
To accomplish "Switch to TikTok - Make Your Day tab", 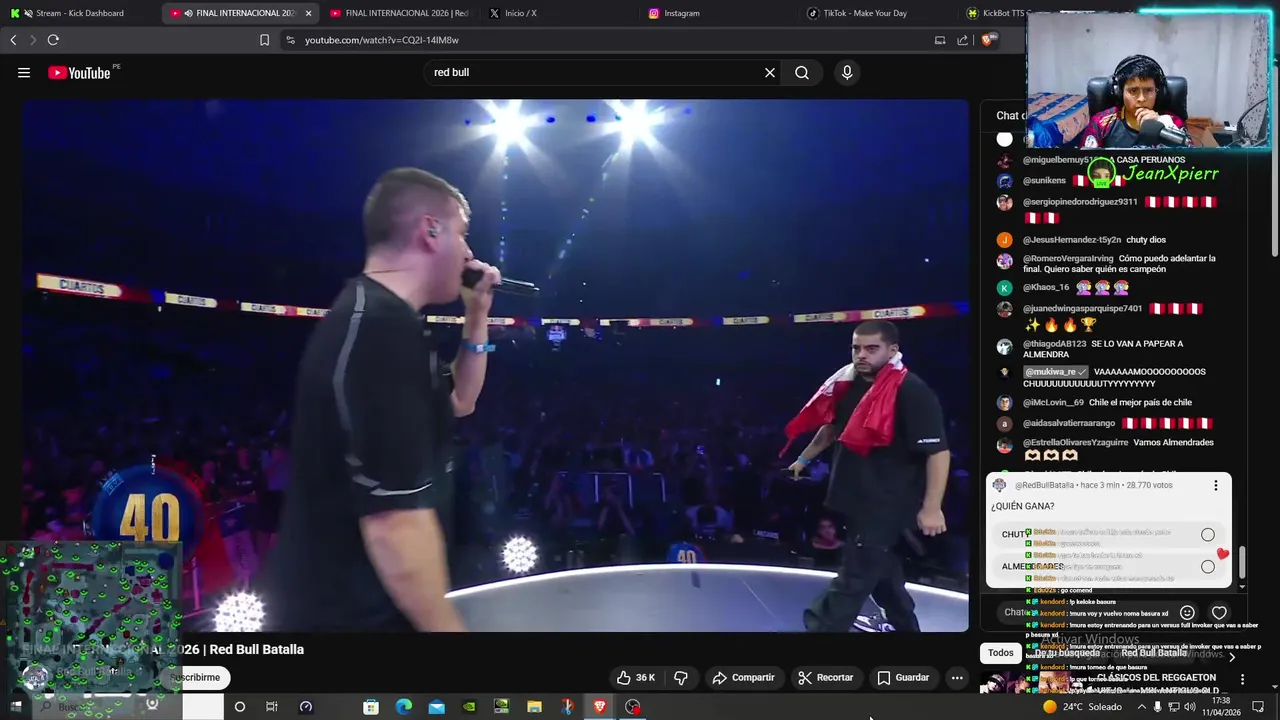I will 866,13.
